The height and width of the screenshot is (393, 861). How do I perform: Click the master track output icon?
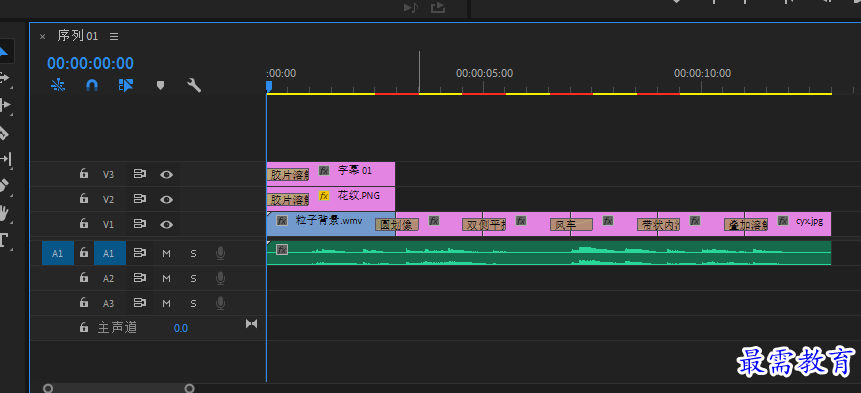(x=251, y=324)
